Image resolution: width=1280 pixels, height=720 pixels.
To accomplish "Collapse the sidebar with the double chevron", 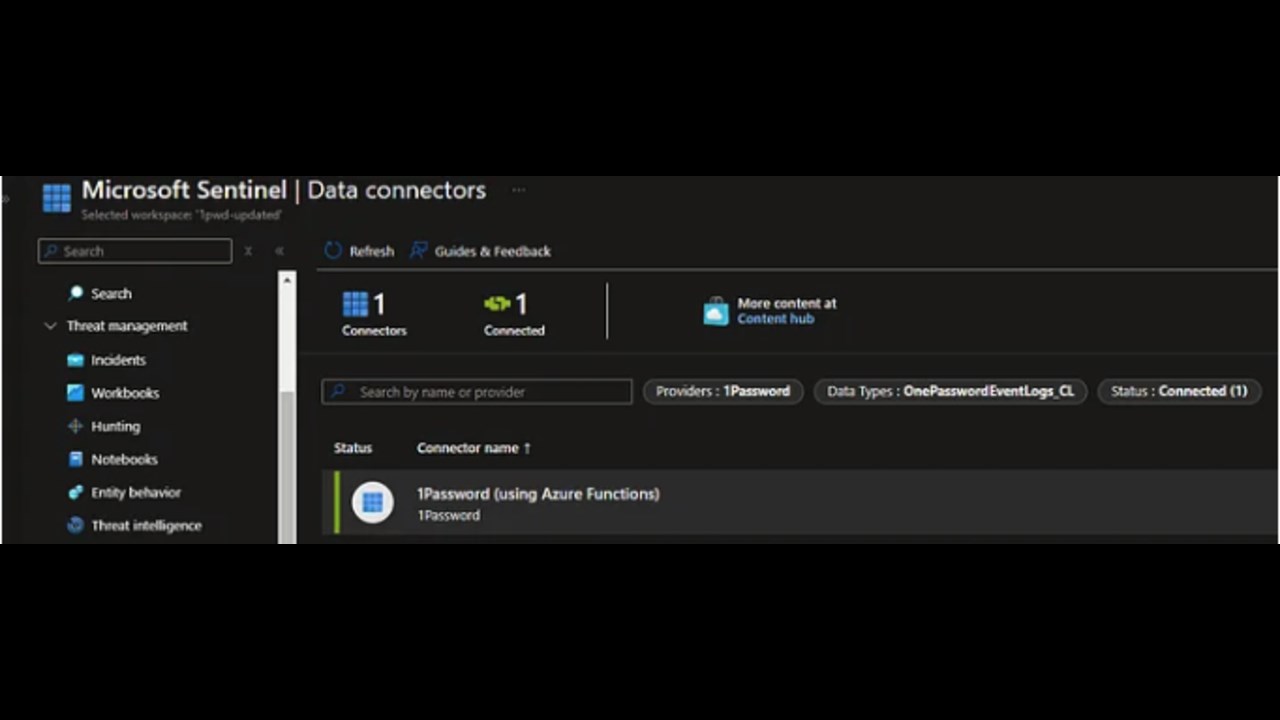I will click(279, 251).
